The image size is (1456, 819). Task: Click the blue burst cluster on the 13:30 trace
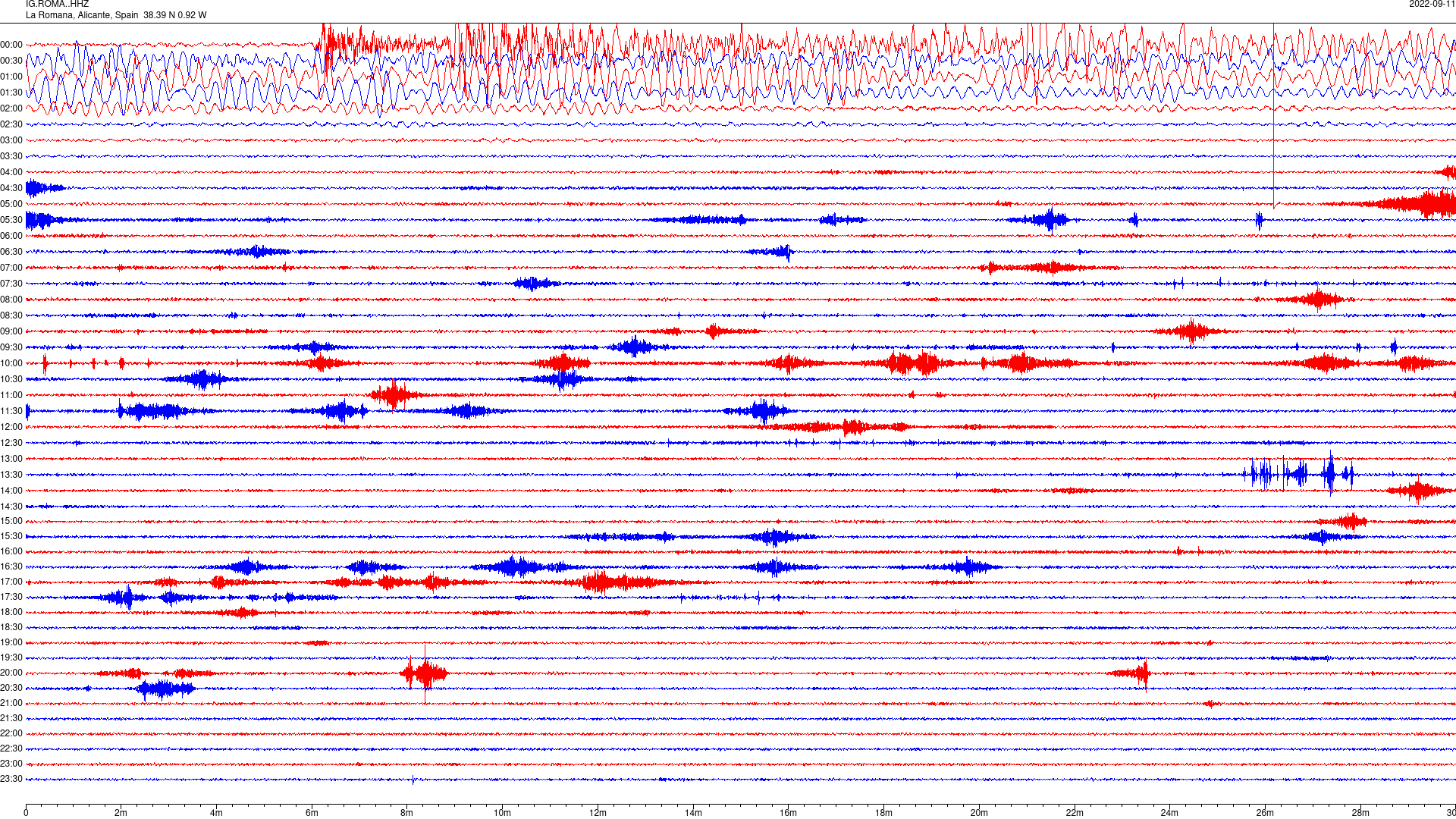point(1299,474)
